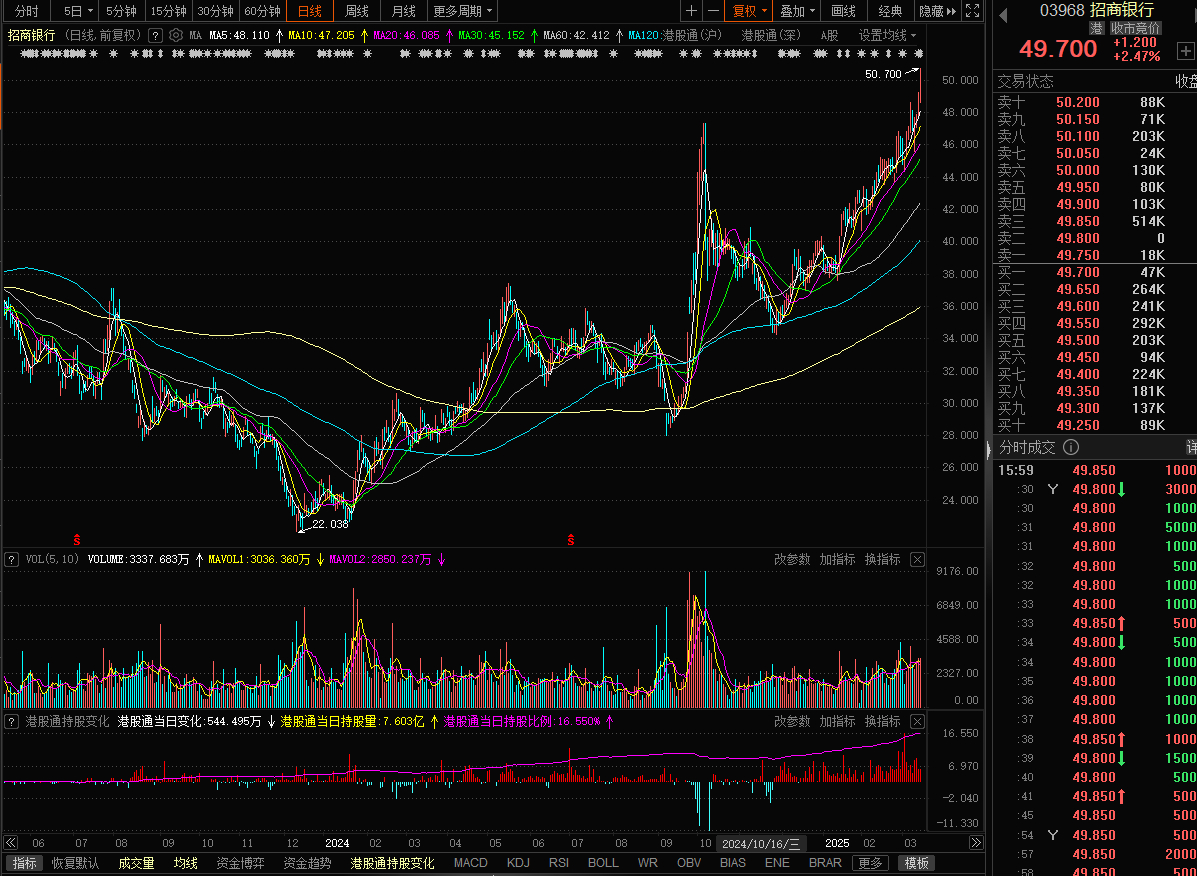The image size is (1197, 876).
Task: Switch to the 周线 weekly tab
Action: tap(357, 11)
